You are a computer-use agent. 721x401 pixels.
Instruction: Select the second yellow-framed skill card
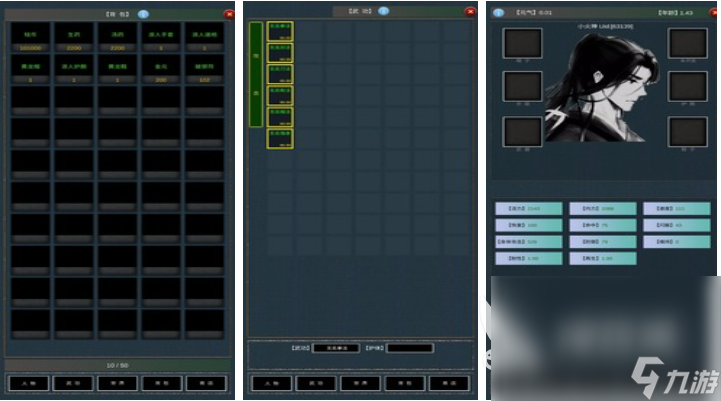click(280, 52)
